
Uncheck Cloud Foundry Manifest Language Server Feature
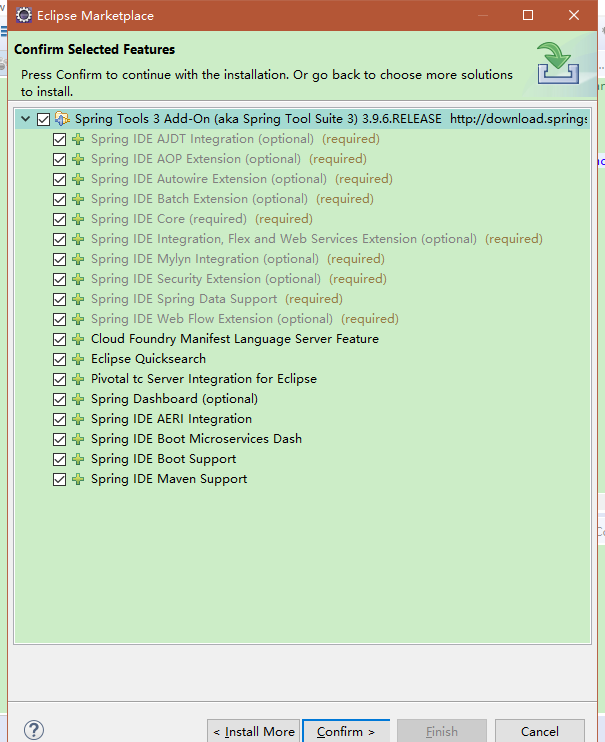pyautogui.click(x=60, y=339)
